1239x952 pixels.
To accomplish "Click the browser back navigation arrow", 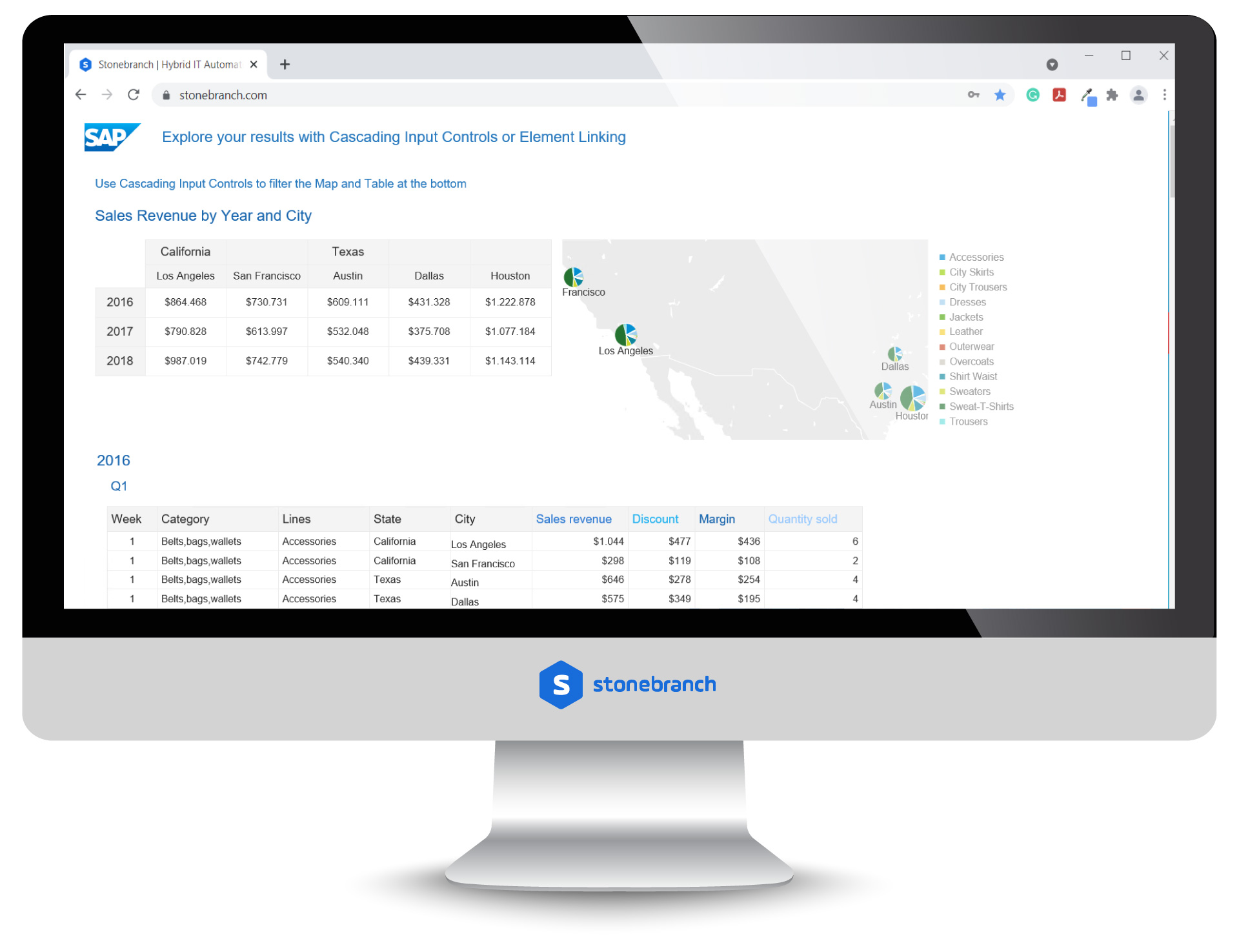I will [x=80, y=96].
